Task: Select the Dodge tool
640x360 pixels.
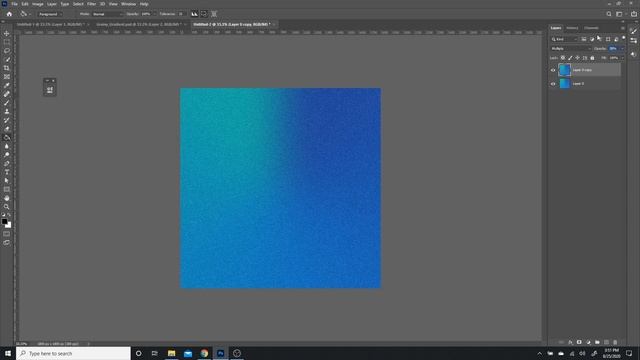Action: [x=7, y=155]
